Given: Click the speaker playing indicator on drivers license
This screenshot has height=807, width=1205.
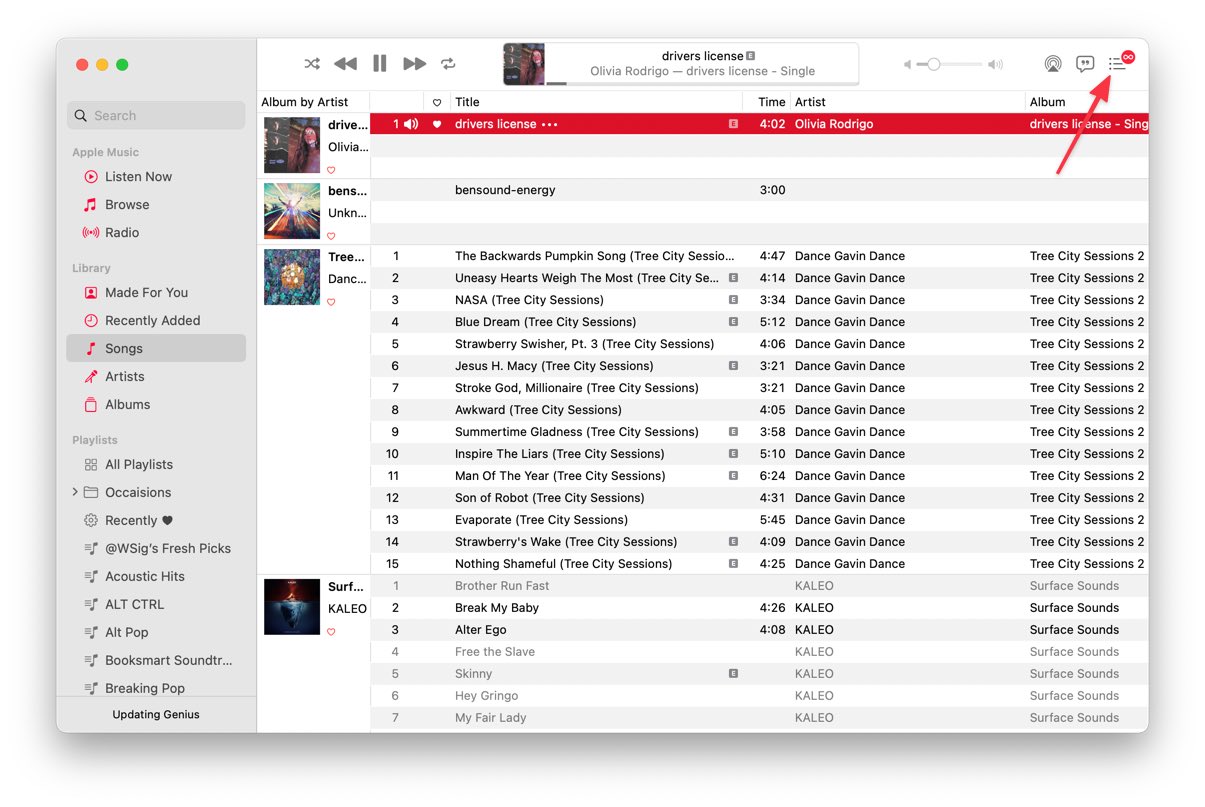Looking at the screenshot, I should (411, 124).
